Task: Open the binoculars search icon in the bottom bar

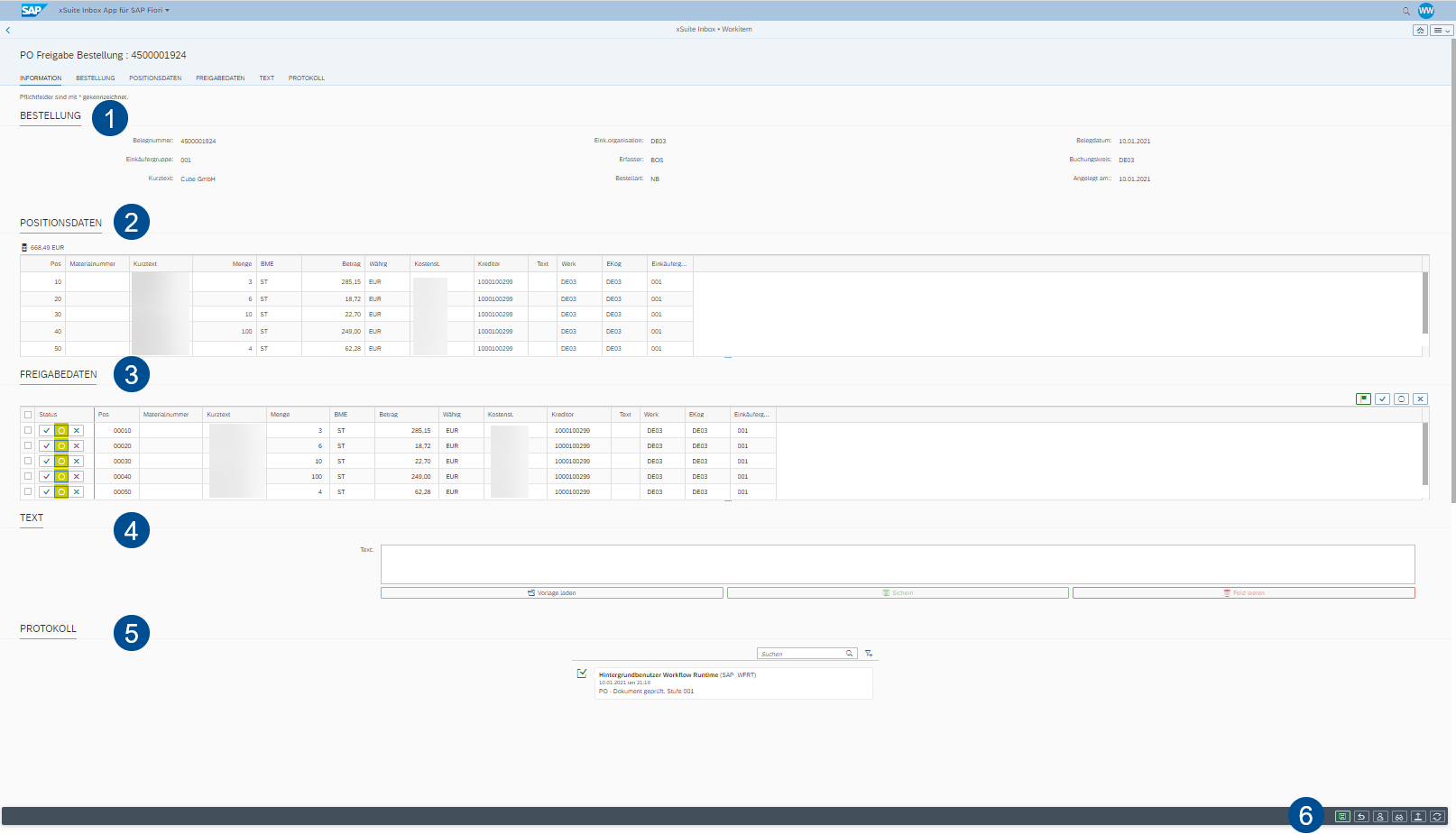Action: [1399, 817]
